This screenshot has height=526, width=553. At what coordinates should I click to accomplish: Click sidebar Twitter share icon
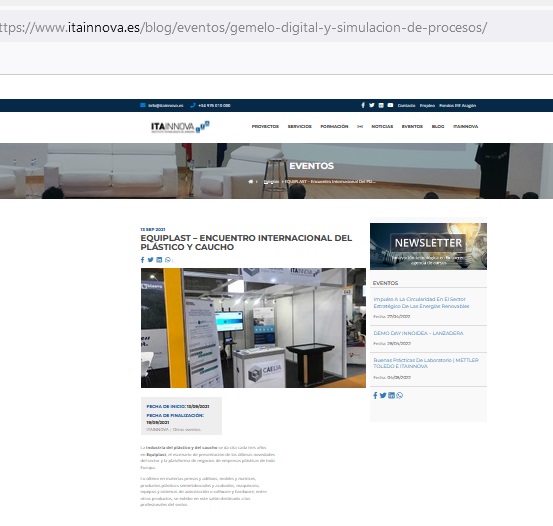pyautogui.click(x=383, y=395)
